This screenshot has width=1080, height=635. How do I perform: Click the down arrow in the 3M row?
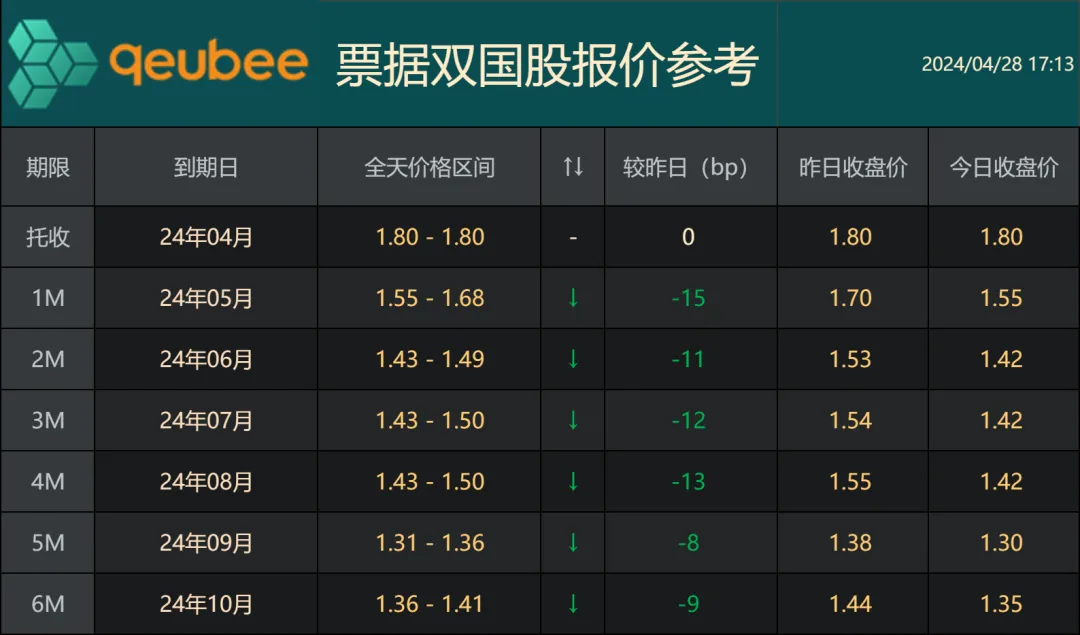573,420
